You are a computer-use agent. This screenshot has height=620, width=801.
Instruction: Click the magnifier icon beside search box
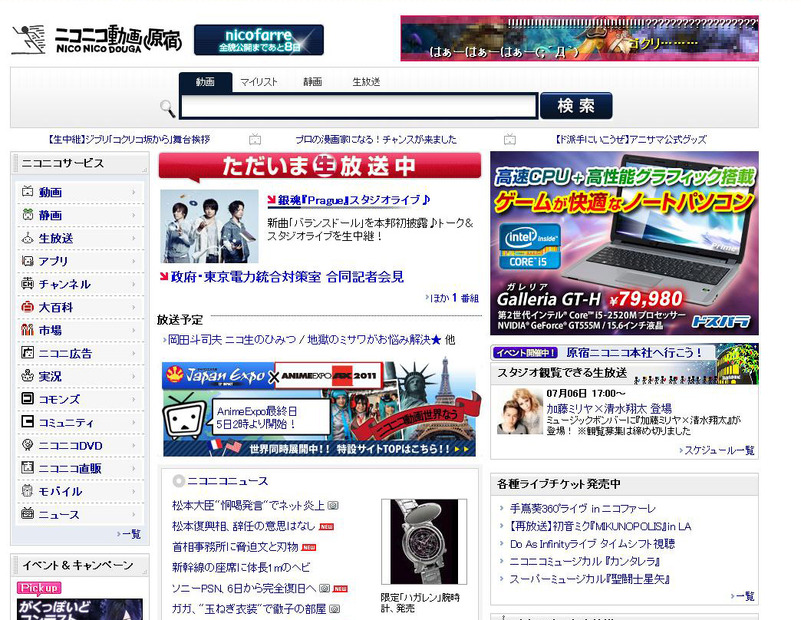pyautogui.click(x=167, y=108)
